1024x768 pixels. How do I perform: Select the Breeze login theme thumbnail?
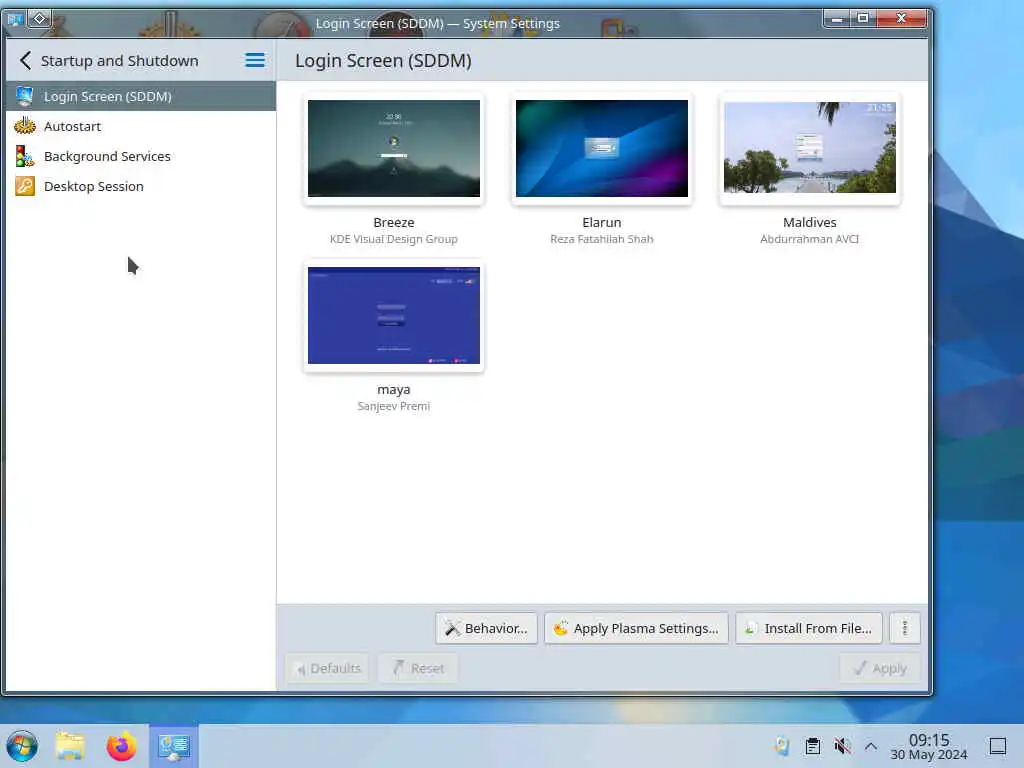(394, 148)
